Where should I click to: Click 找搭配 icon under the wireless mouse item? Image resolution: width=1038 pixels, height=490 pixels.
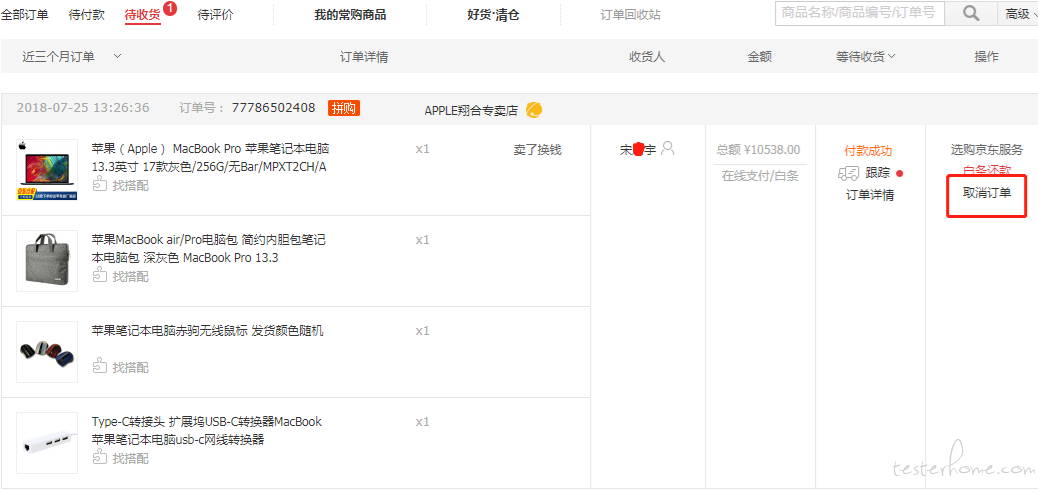(99, 367)
